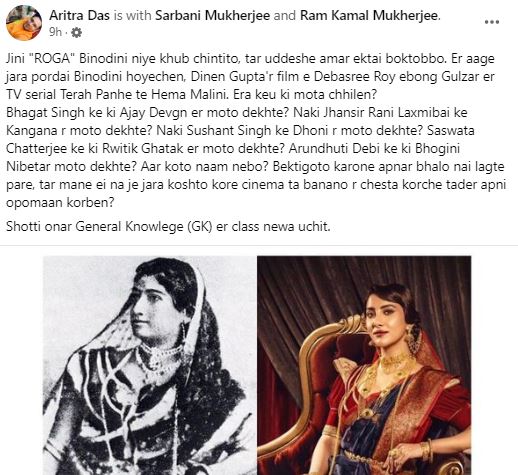The height and width of the screenshot is (475, 518).
Task: Visit tagged Ram Kamal Mukherjee's profile
Action: (x=369, y=15)
